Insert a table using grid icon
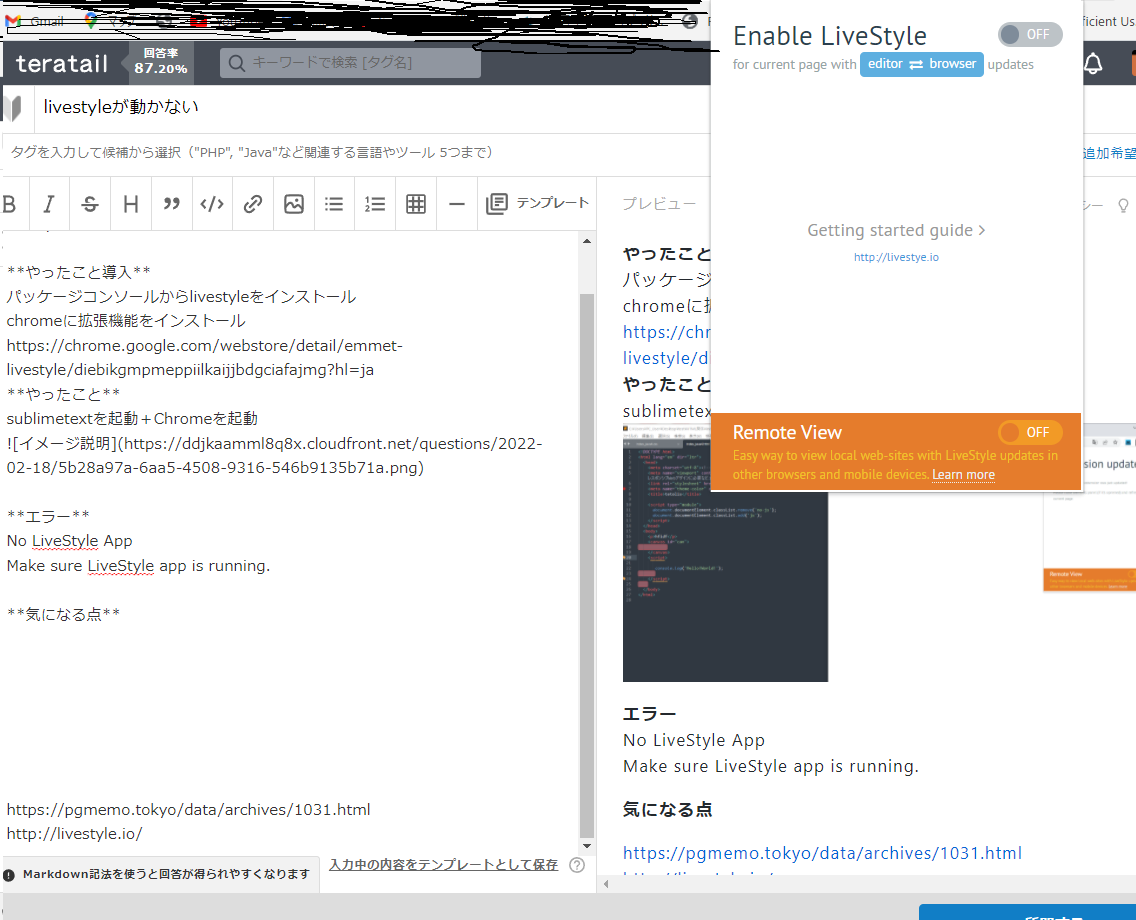Viewport: 1136px width, 920px height. click(x=416, y=204)
